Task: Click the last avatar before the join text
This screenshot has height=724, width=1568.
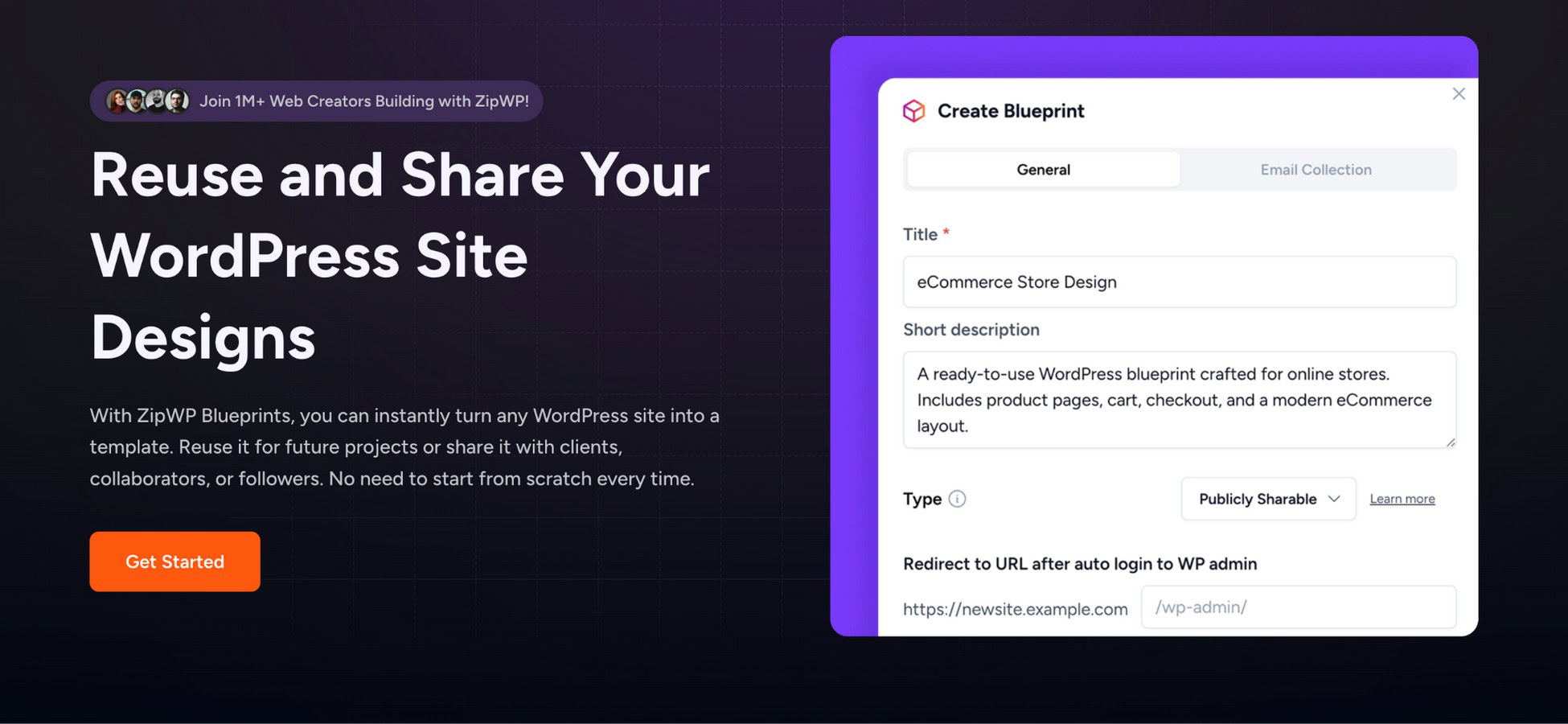Action: (x=177, y=101)
